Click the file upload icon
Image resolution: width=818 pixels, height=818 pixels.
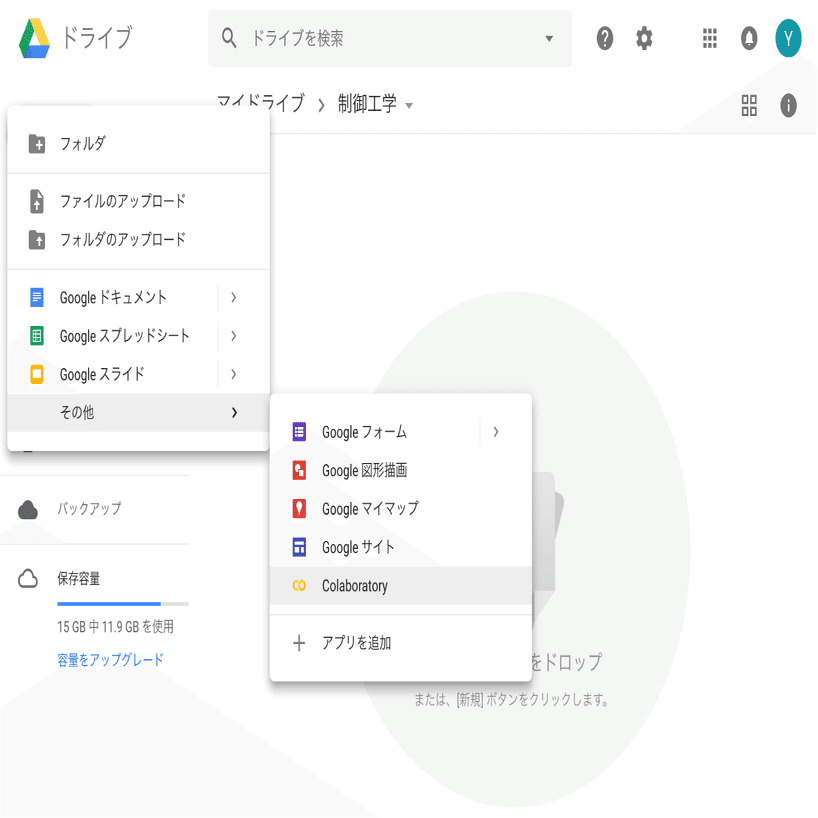(37, 201)
